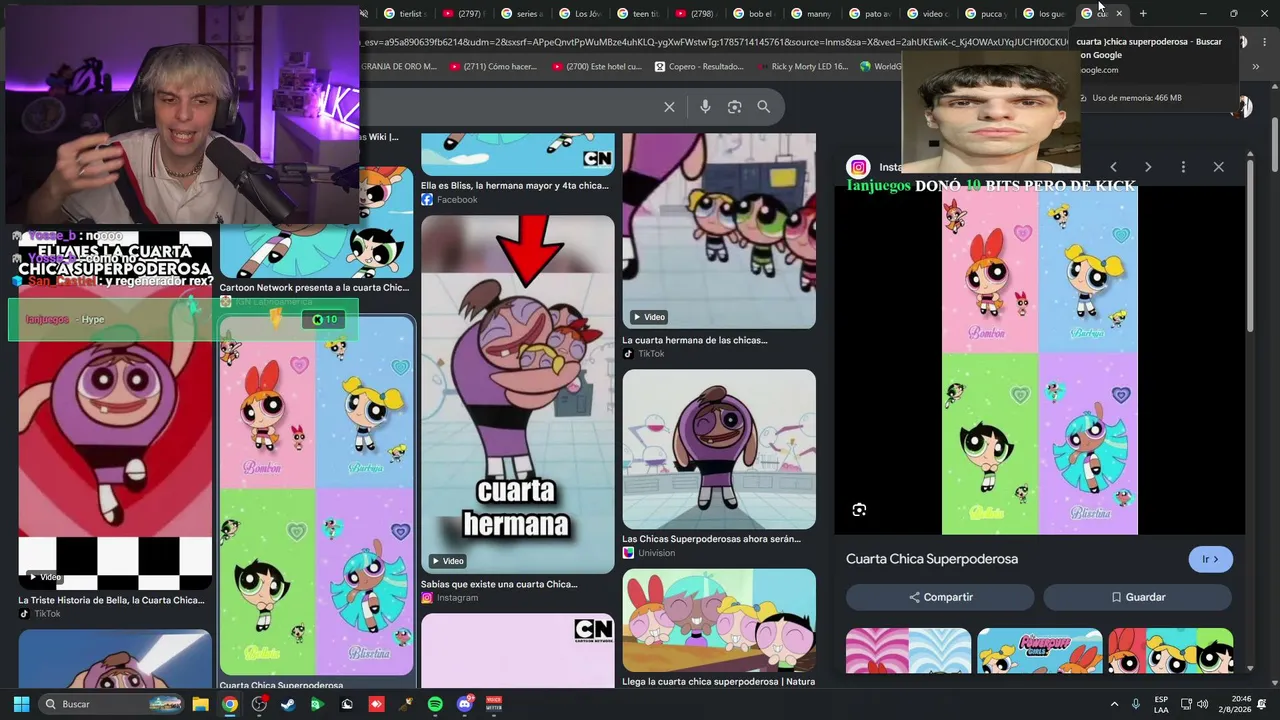
Task: Save the image with Guardar
Action: click(1137, 597)
